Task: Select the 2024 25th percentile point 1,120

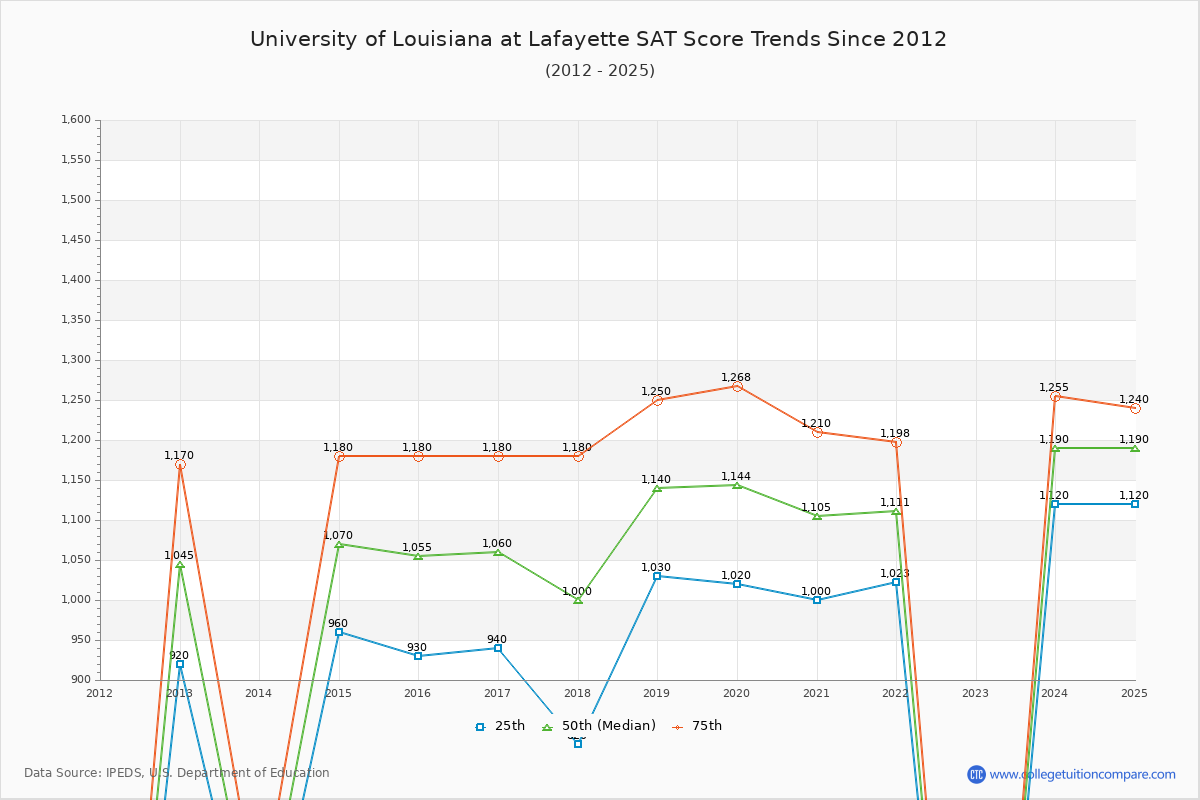Action: 1055,504
